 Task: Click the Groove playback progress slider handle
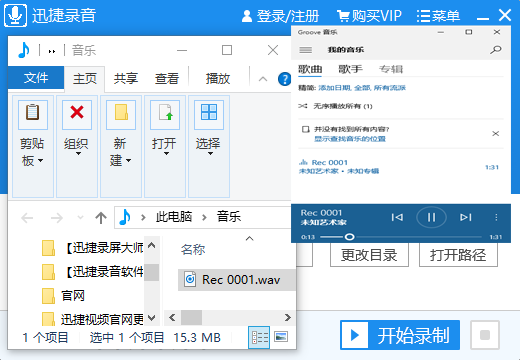(x=349, y=237)
